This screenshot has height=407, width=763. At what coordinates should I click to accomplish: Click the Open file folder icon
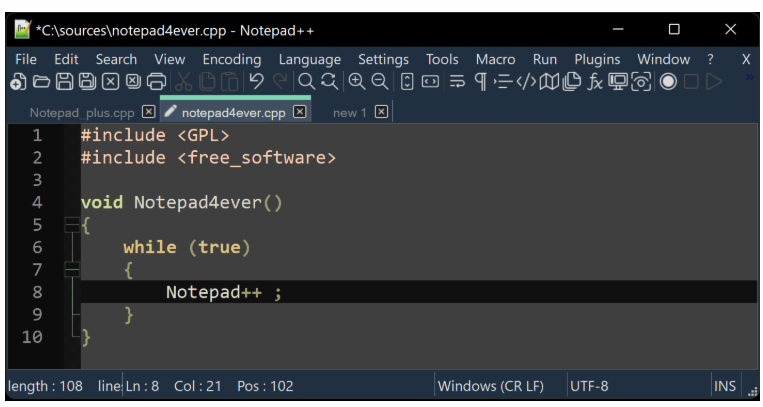41,81
